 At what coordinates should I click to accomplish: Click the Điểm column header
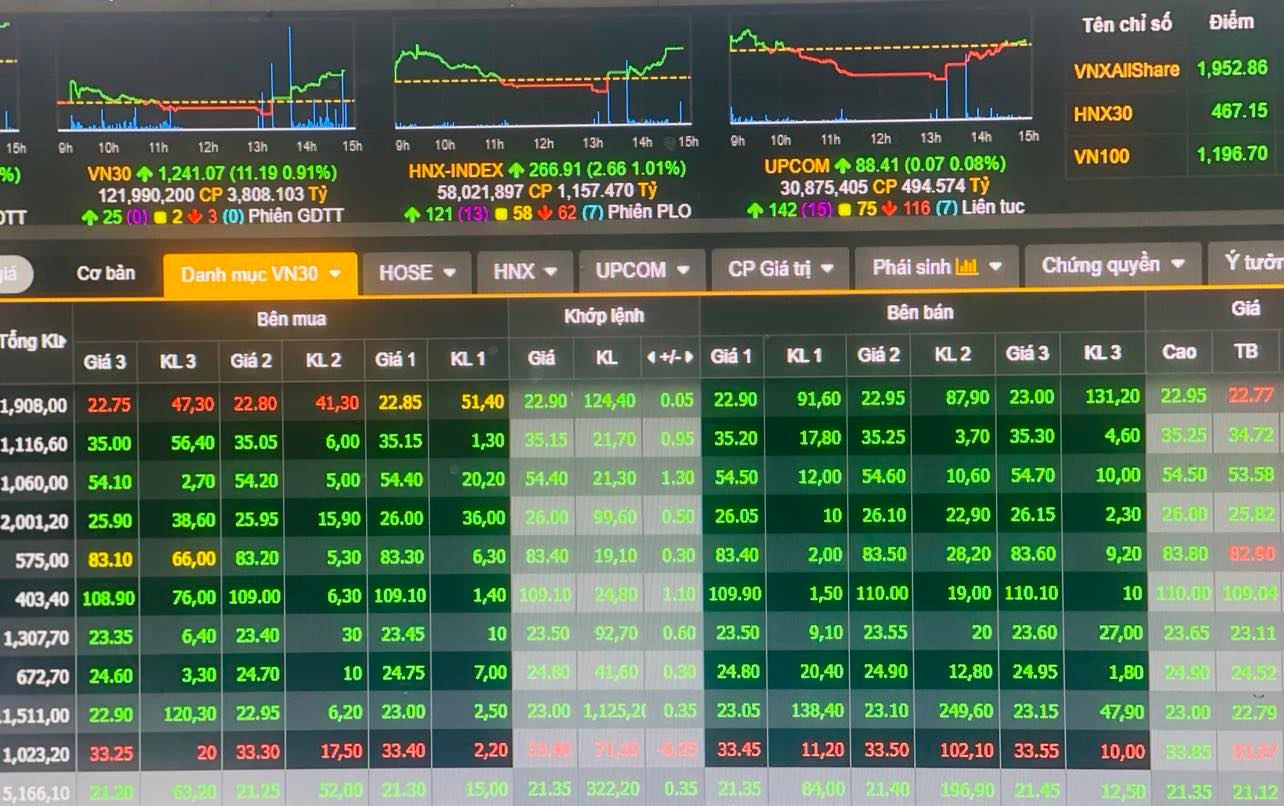pos(1231,22)
